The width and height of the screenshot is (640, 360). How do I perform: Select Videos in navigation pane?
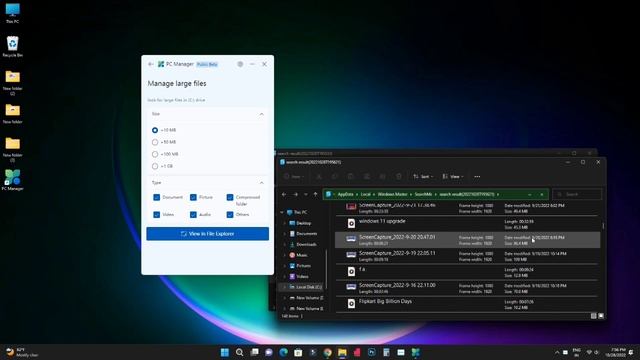(302, 276)
